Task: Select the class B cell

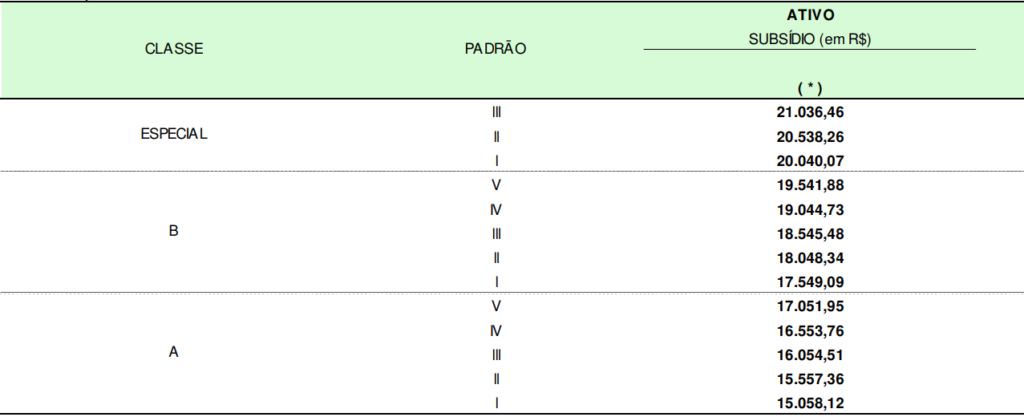Action: pos(173,231)
